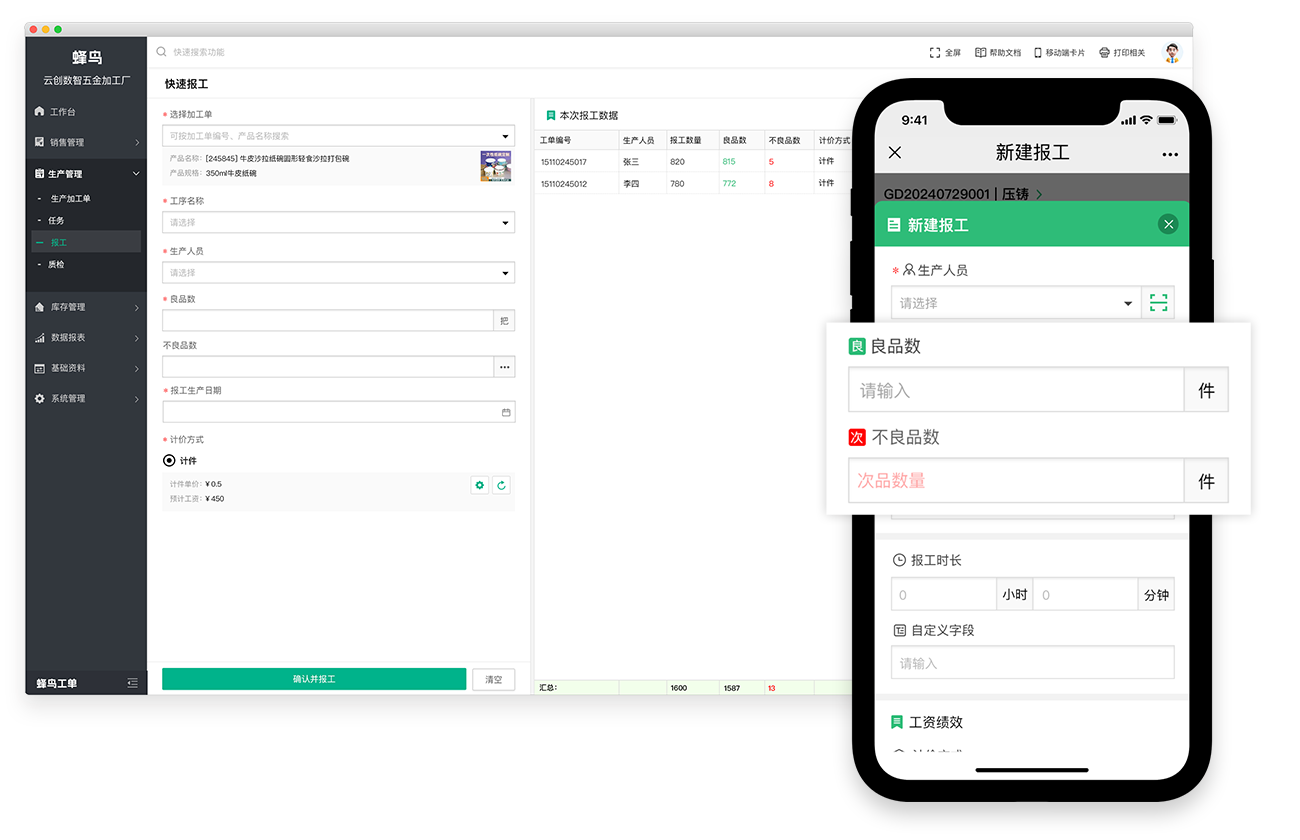Viewport: 1300px width, 840px height.
Task: Click the user avatar in top bar
Action: (x=1172, y=53)
